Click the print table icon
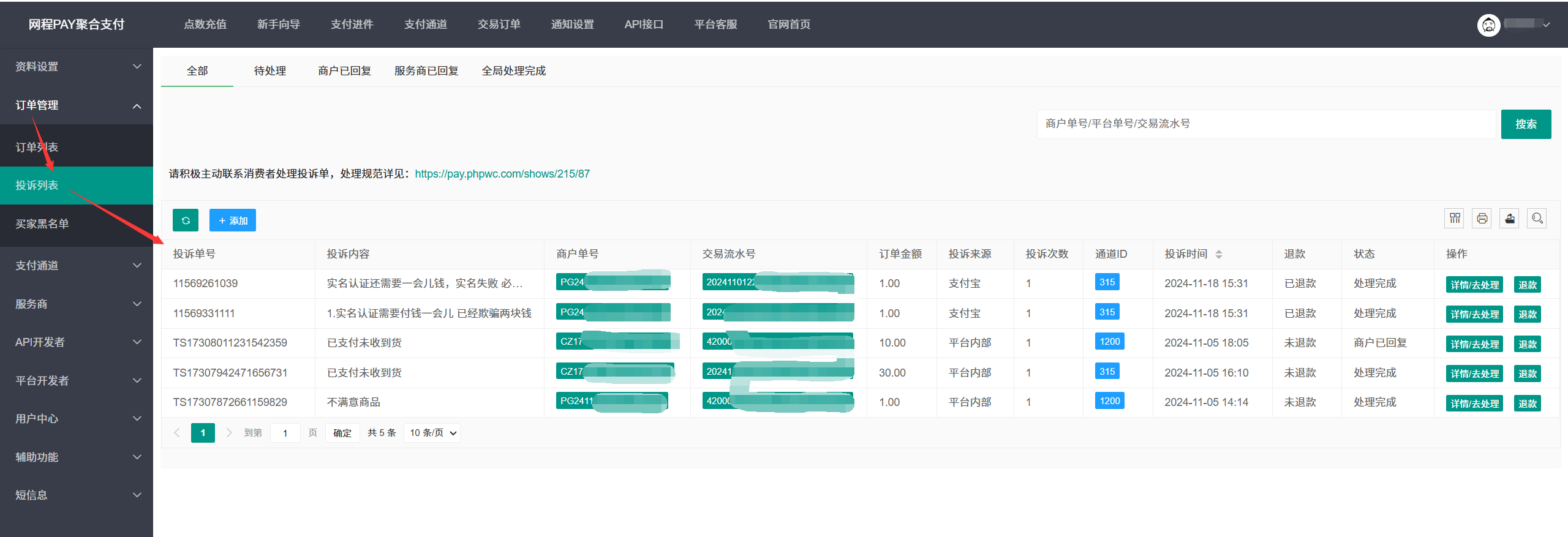1568x537 pixels. tap(1482, 219)
